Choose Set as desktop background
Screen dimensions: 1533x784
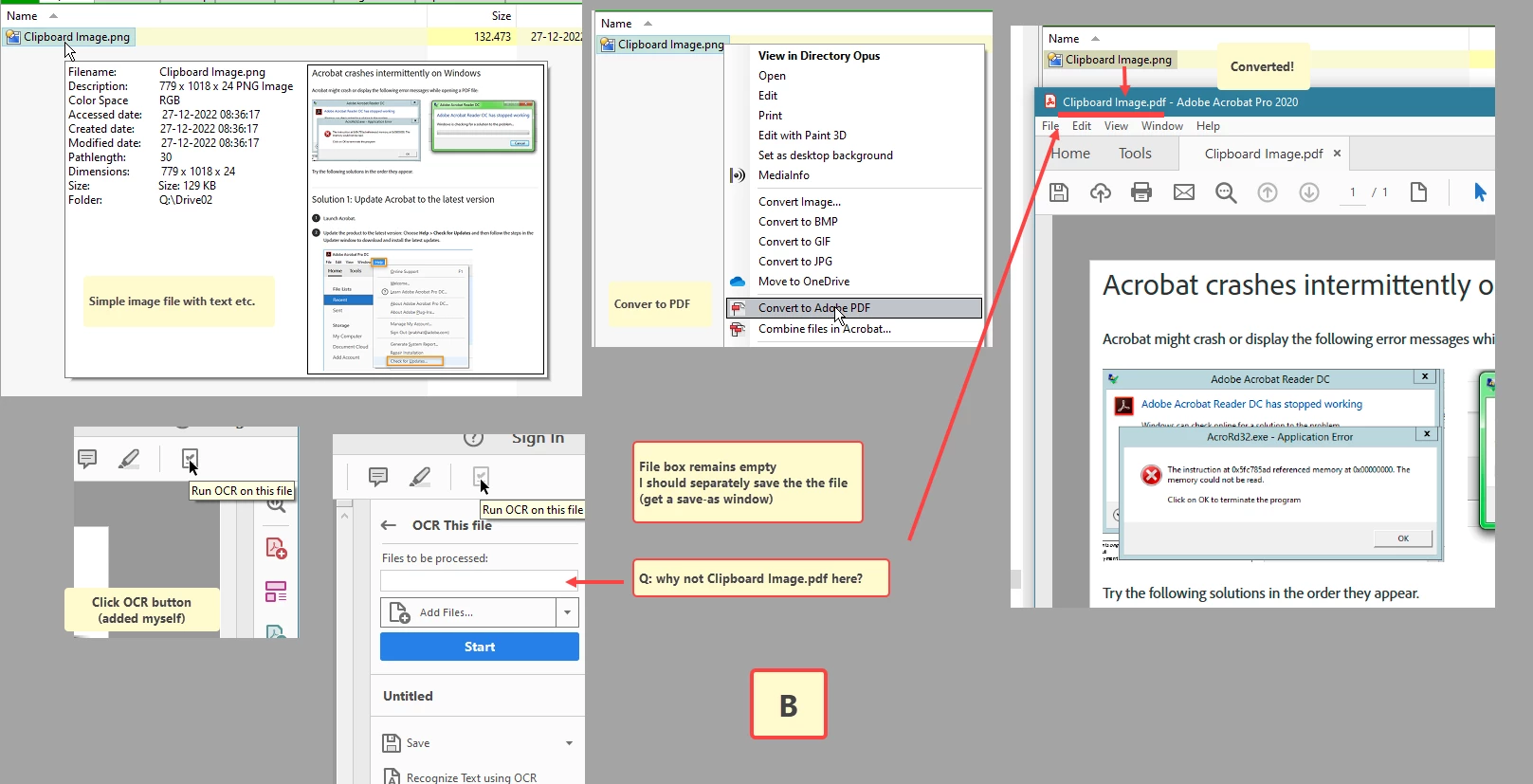click(x=825, y=155)
